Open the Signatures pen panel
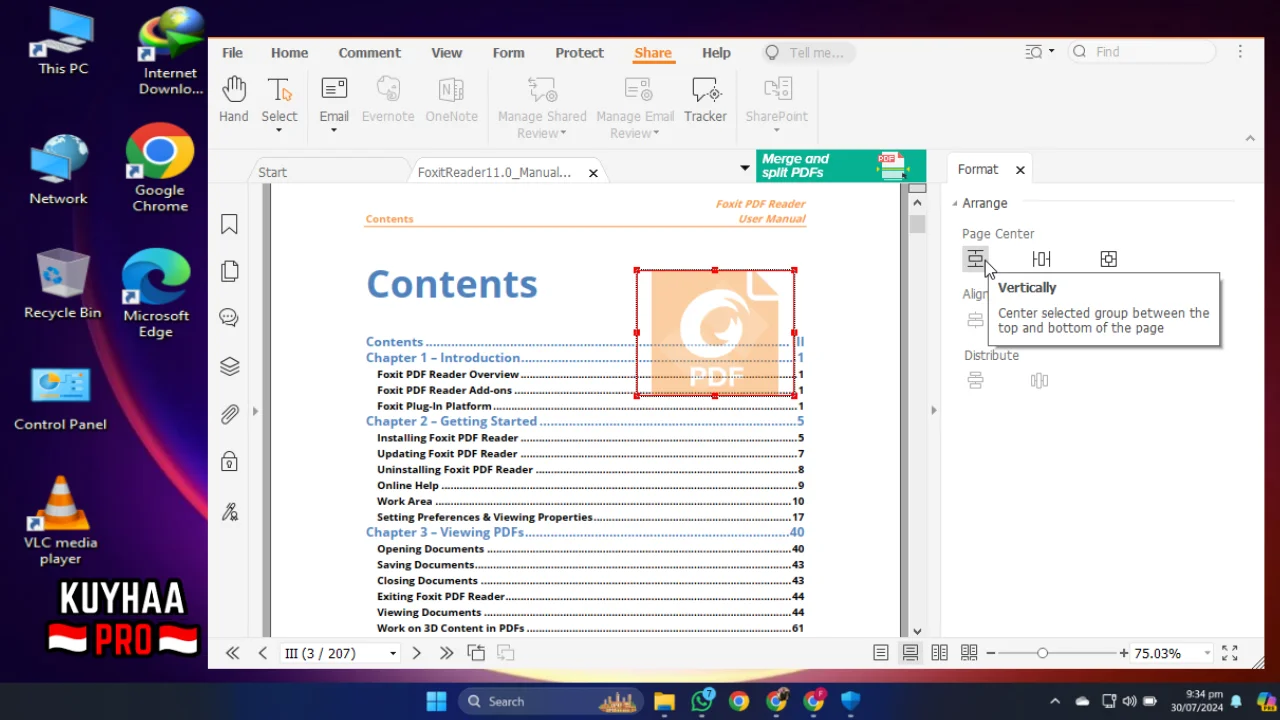The height and width of the screenshot is (720, 1280). pos(230,512)
